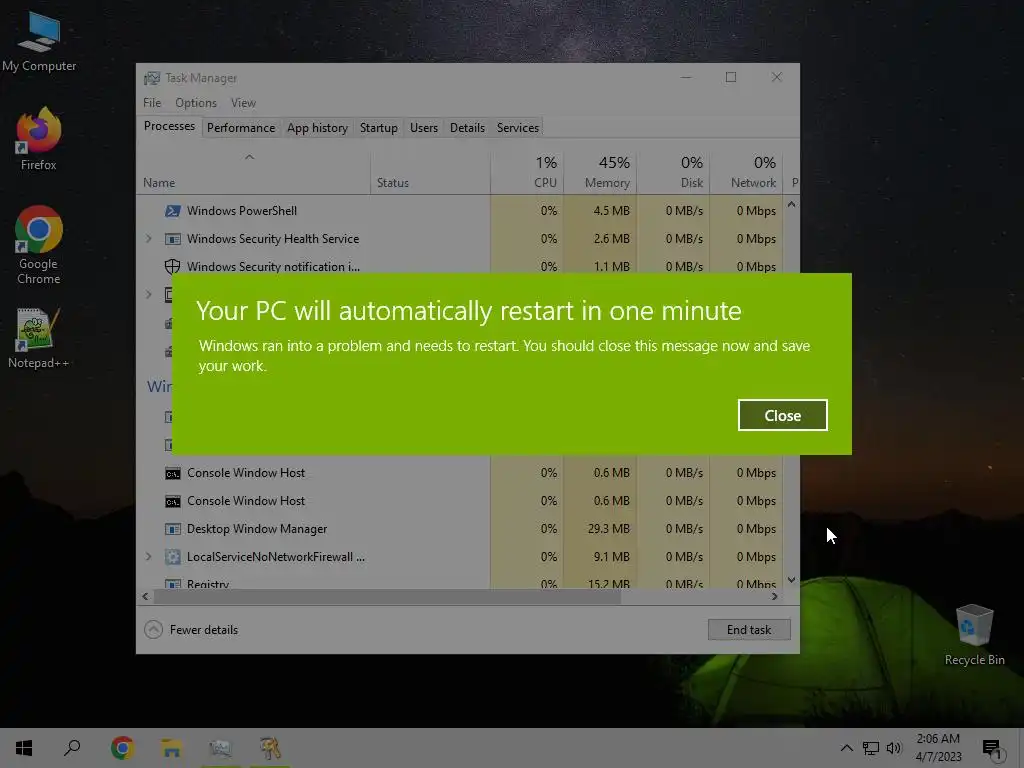Open Chrome from the taskbar
1024x768 pixels.
point(122,748)
